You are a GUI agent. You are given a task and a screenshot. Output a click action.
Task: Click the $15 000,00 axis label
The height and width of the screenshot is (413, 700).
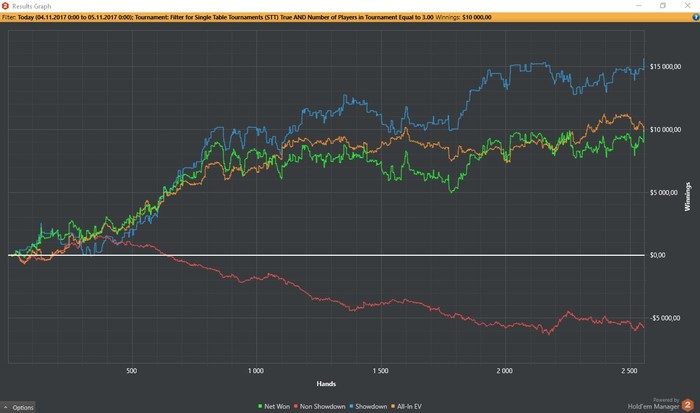click(665, 67)
